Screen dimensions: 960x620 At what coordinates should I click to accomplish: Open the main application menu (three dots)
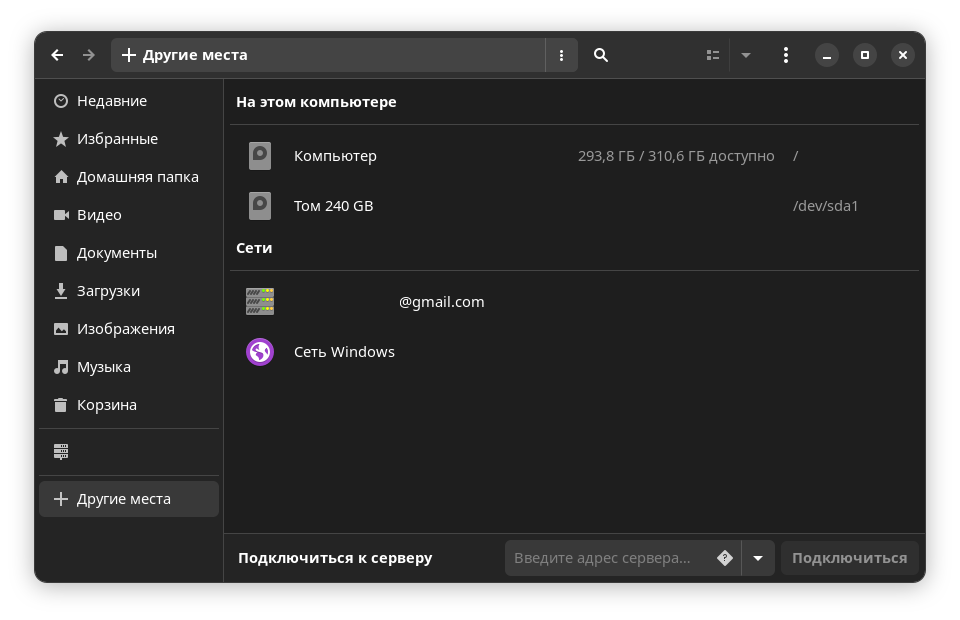[x=786, y=55]
